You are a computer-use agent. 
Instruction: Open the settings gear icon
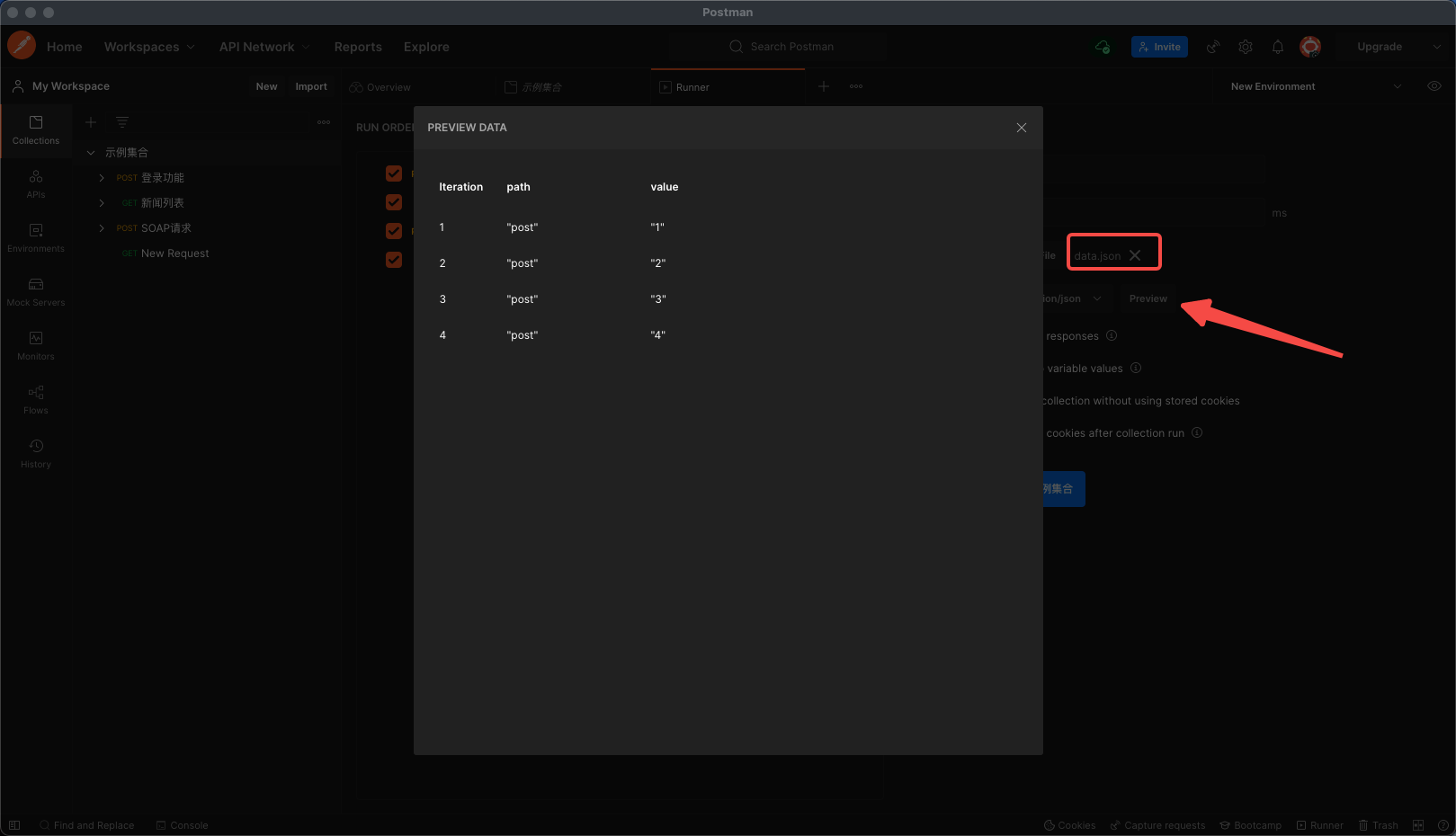1246,47
